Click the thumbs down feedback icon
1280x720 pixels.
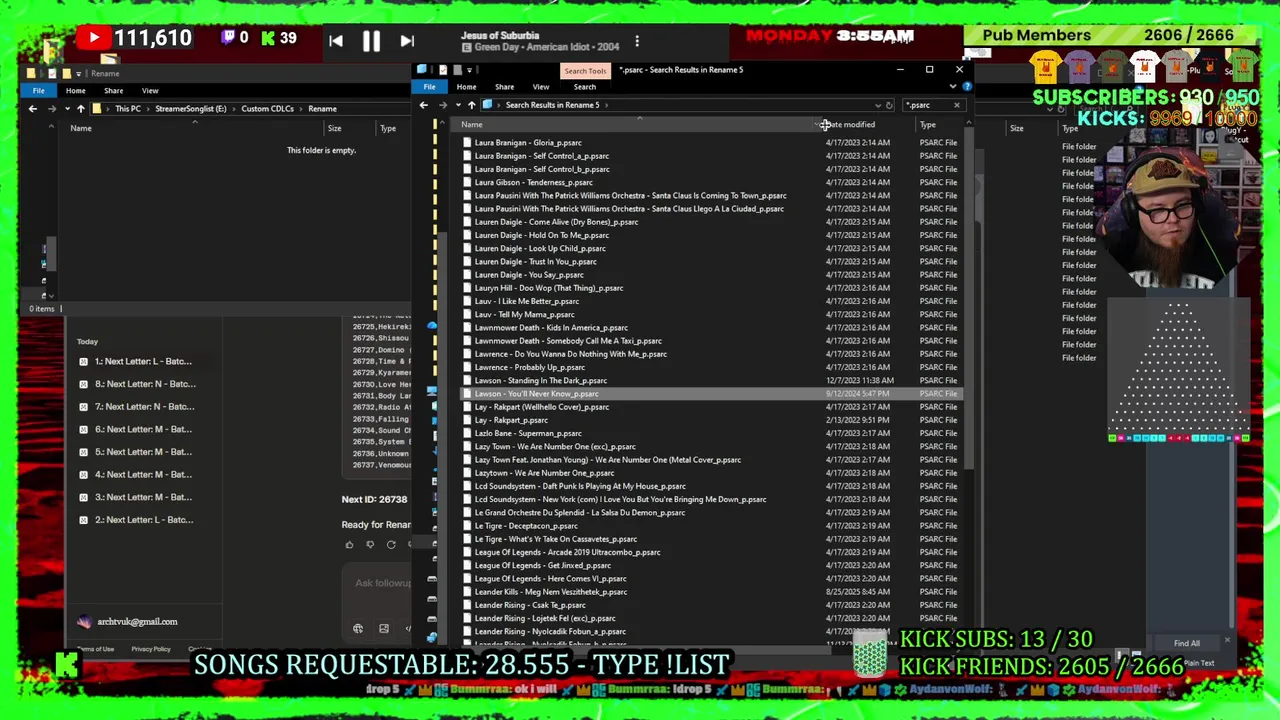pyautogui.click(x=370, y=545)
